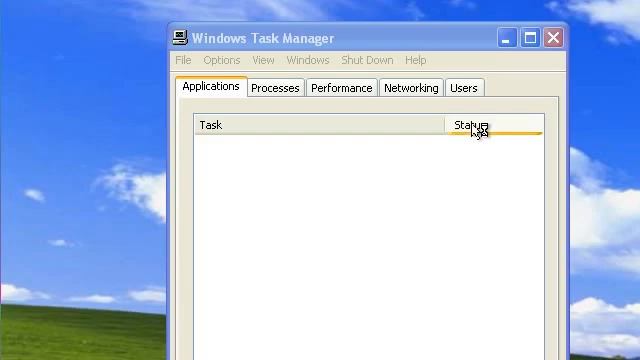Open the Options menu
Image resolution: width=640 pixels, height=360 pixels.
tap(222, 60)
